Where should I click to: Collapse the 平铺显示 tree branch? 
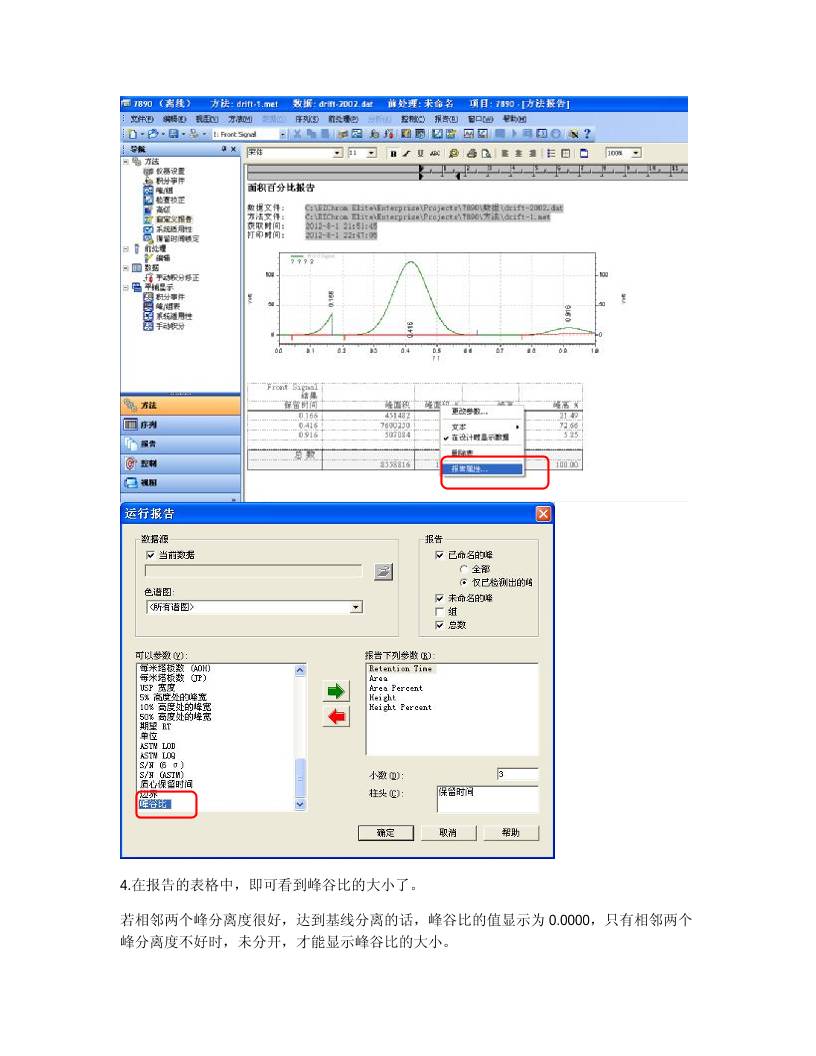(128, 288)
